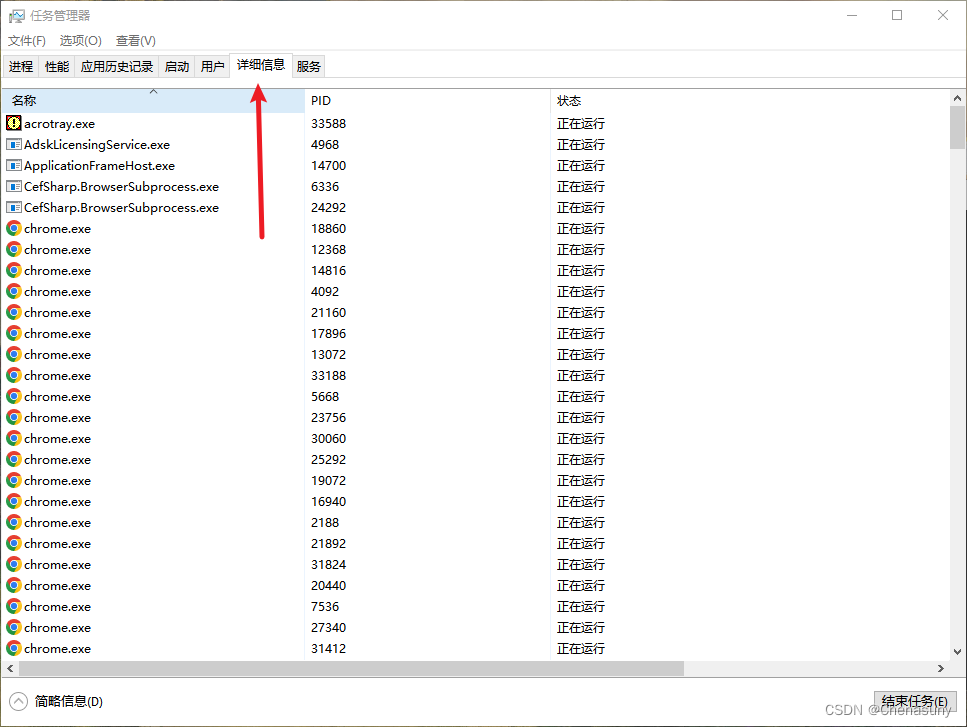Click PID value 14700
The width and height of the screenshot is (967, 727).
[x=329, y=165]
